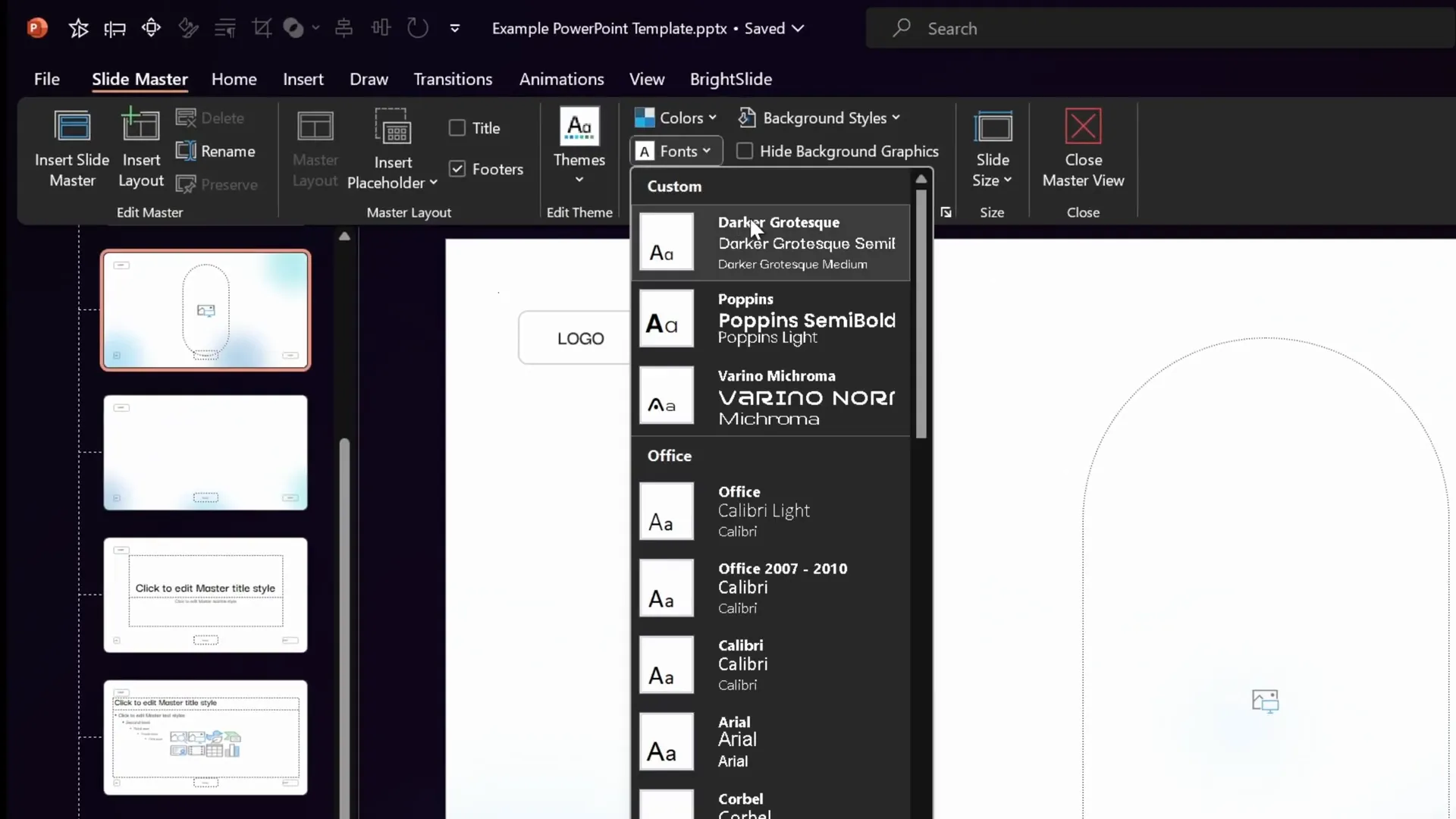The height and width of the screenshot is (819, 1456).
Task: Switch to the Animations tab
Action: point(561,79)
